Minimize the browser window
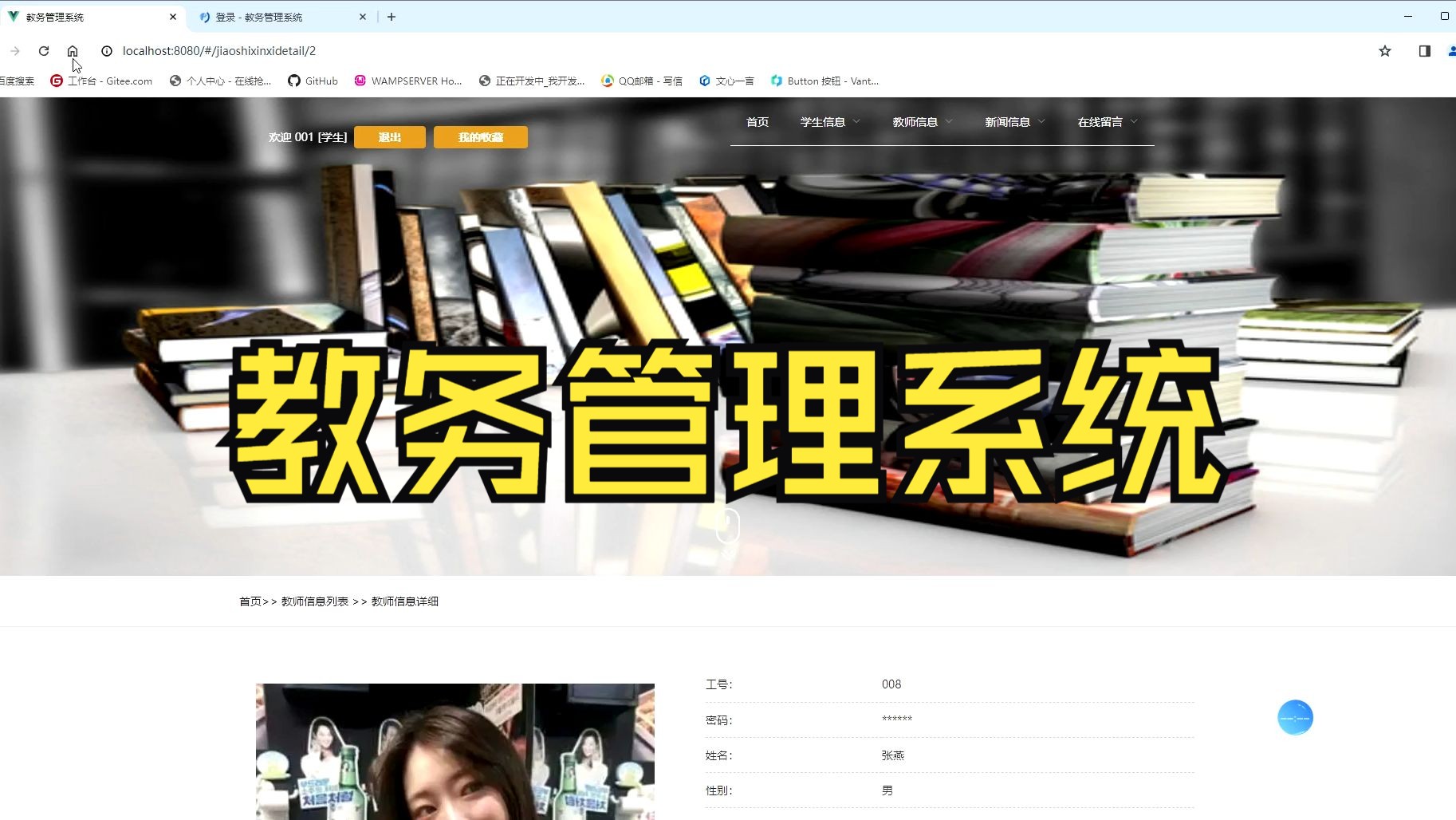The image size is (1456, 820). click(x=1408, y=16)
